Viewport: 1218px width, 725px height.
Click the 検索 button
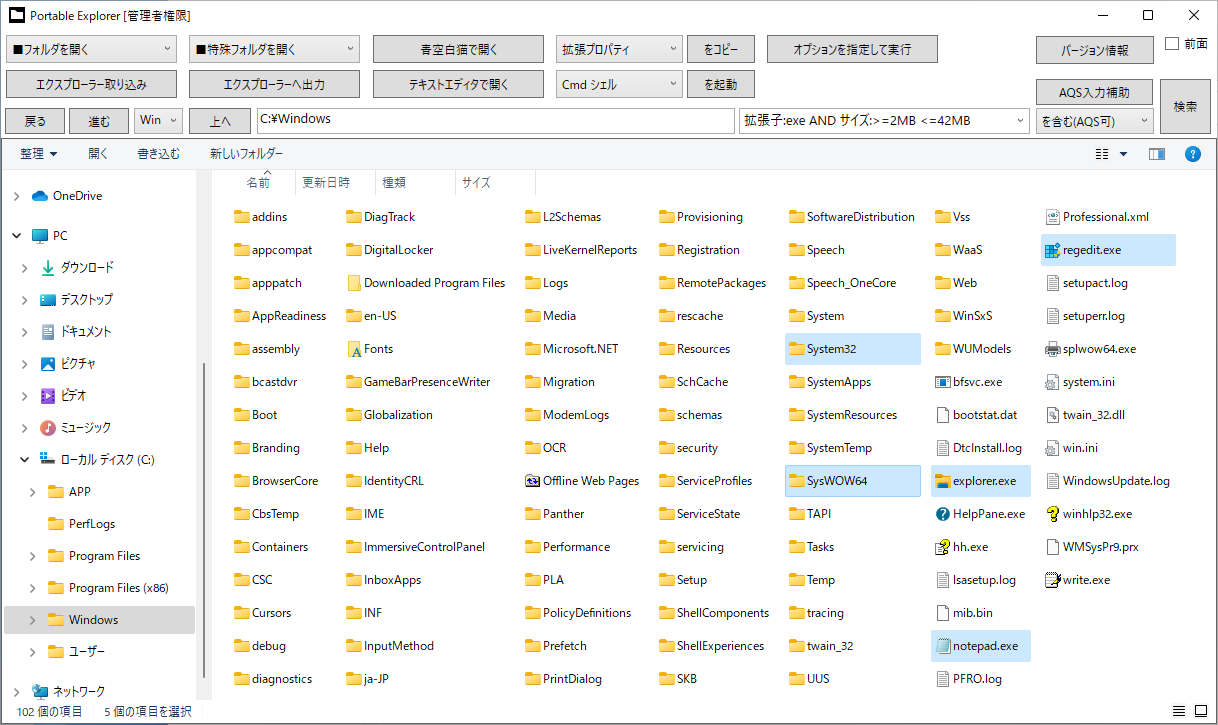[x=1185, y=106]
